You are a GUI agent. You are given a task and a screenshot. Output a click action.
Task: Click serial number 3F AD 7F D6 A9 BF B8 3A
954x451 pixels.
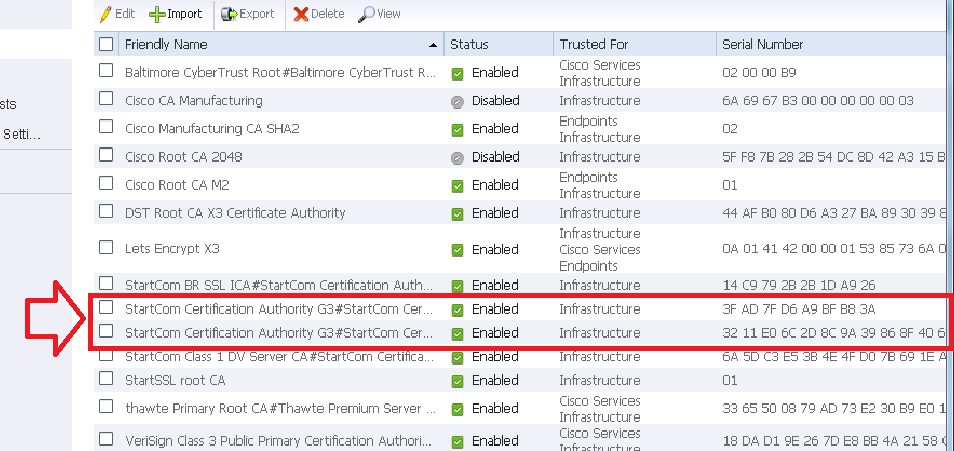[x=798, y=309]
